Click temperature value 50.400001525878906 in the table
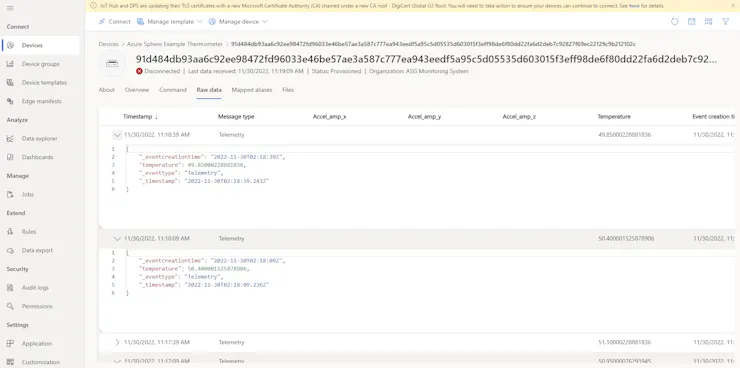 click(626, 239)
